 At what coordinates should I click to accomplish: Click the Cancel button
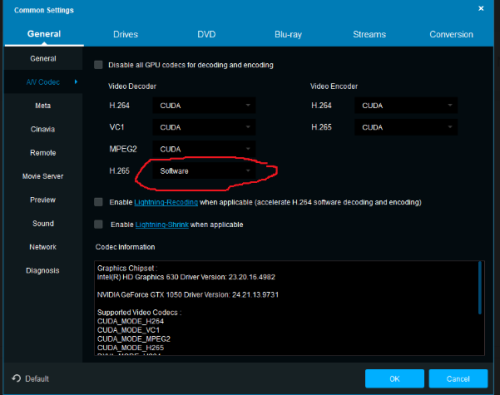(x=458, y=379)
